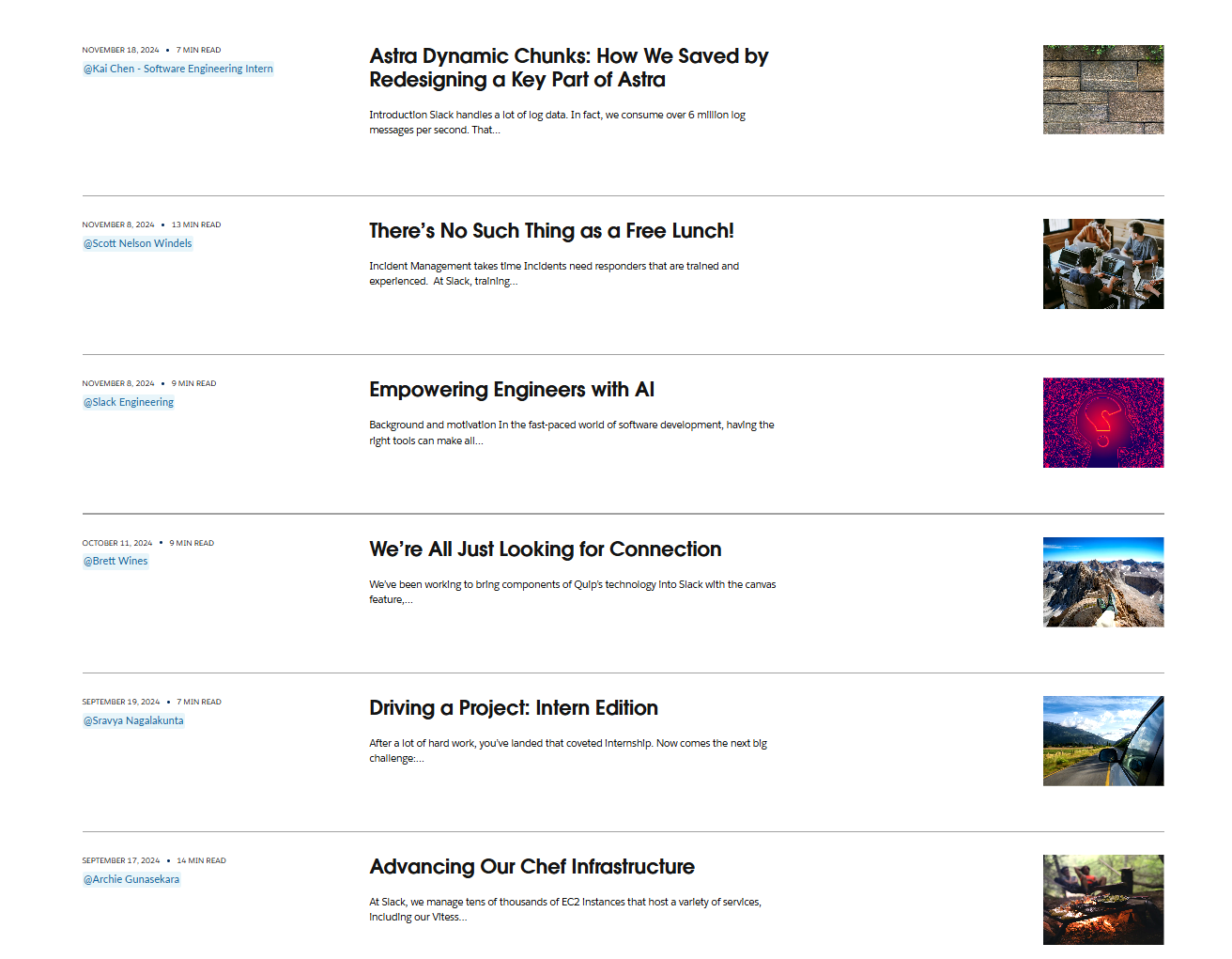Click the red lightbulb AI thumbnail

click(x=1102, y=423)
